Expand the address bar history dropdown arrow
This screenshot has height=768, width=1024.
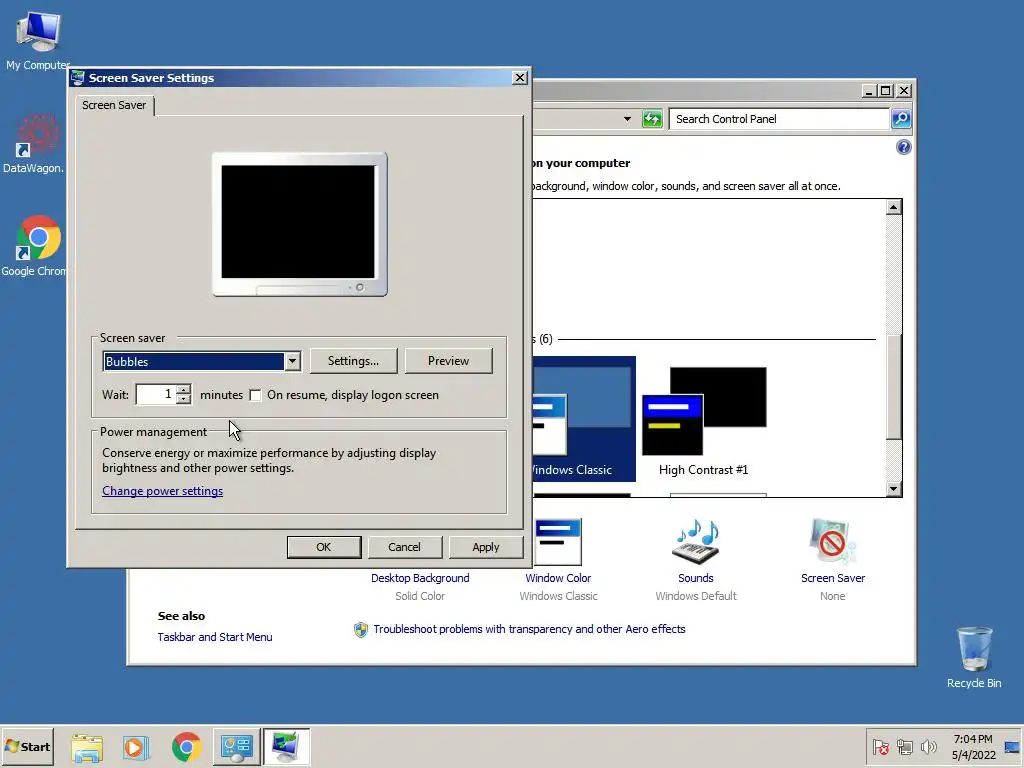627,119
